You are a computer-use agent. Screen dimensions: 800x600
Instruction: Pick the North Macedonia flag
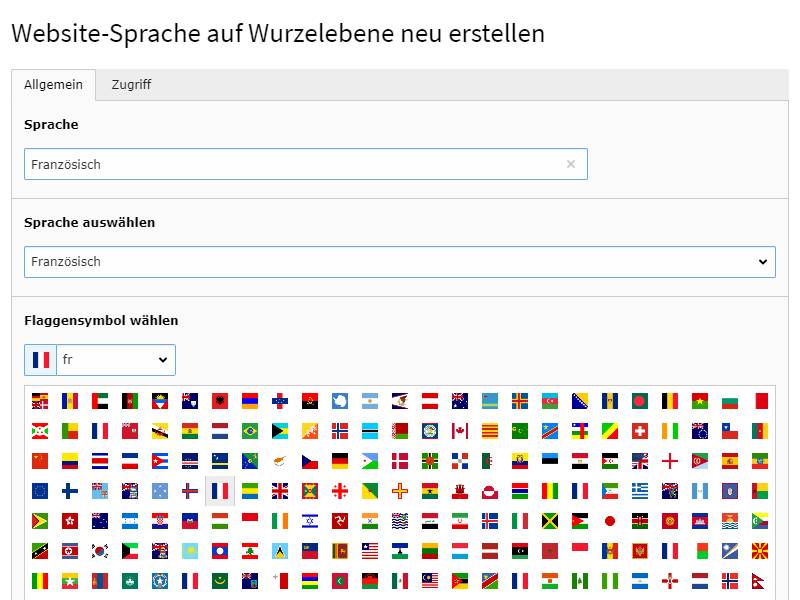(x=760, y=551)
